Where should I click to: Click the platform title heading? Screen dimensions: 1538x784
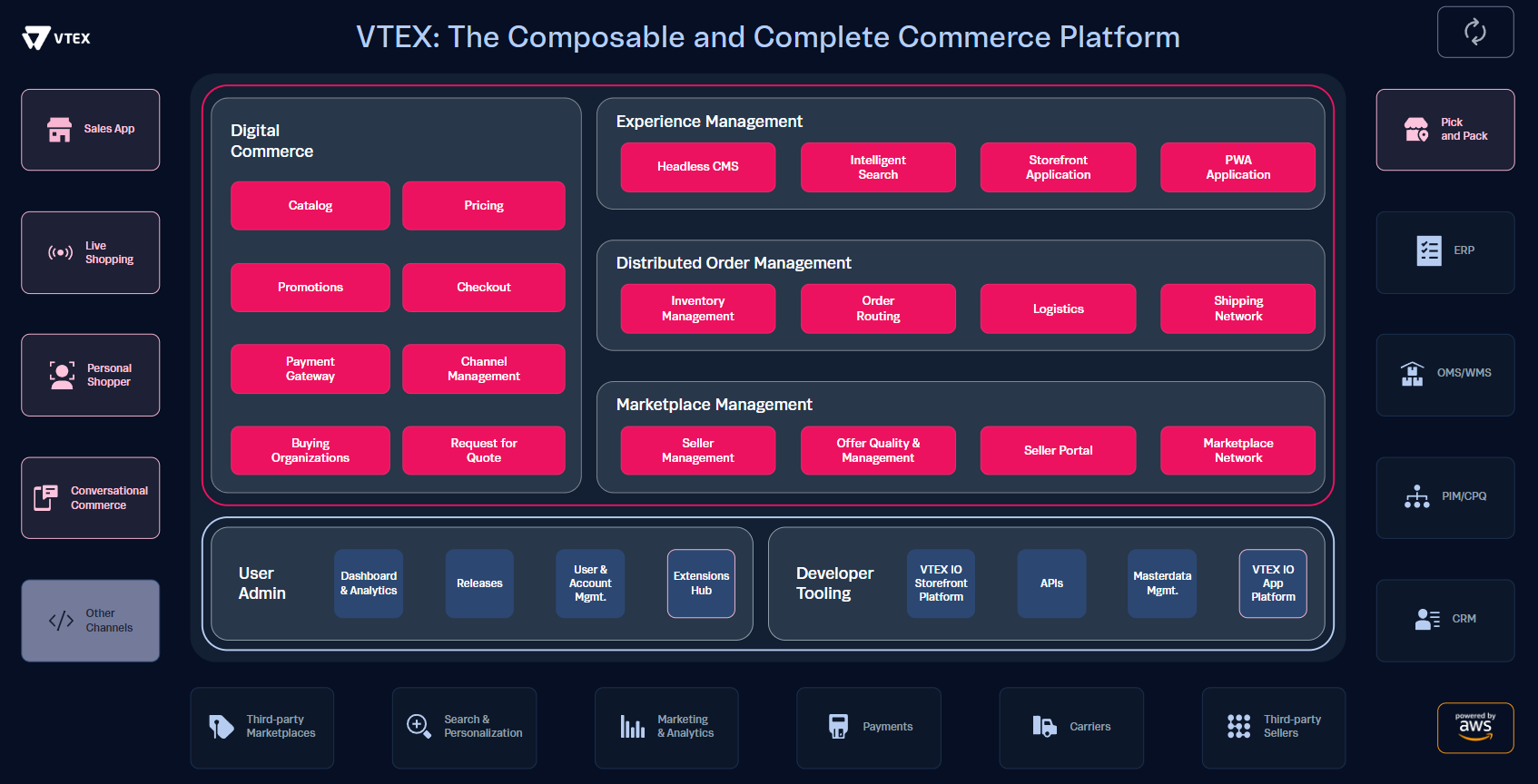coord(768,37)
